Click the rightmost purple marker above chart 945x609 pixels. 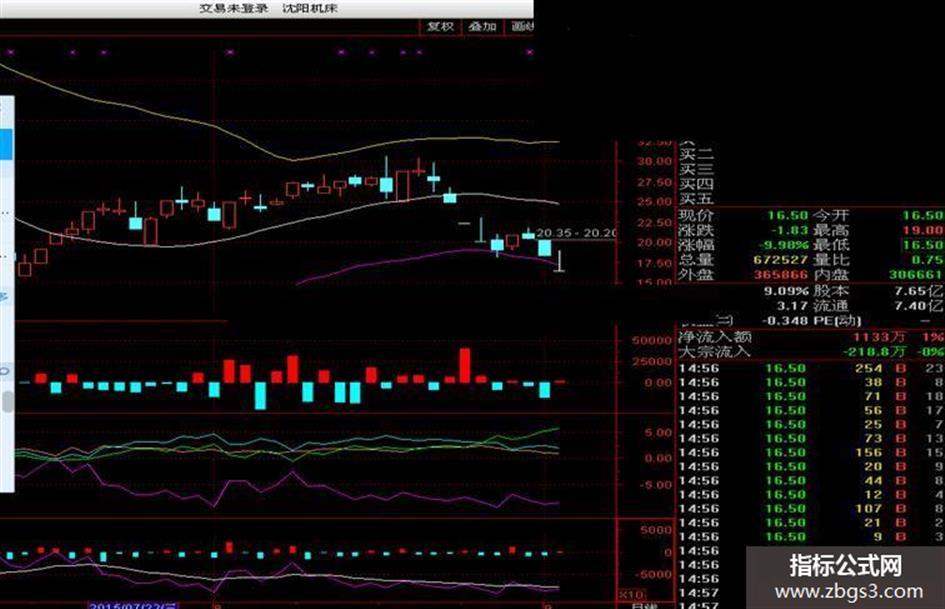coord(530,52)
